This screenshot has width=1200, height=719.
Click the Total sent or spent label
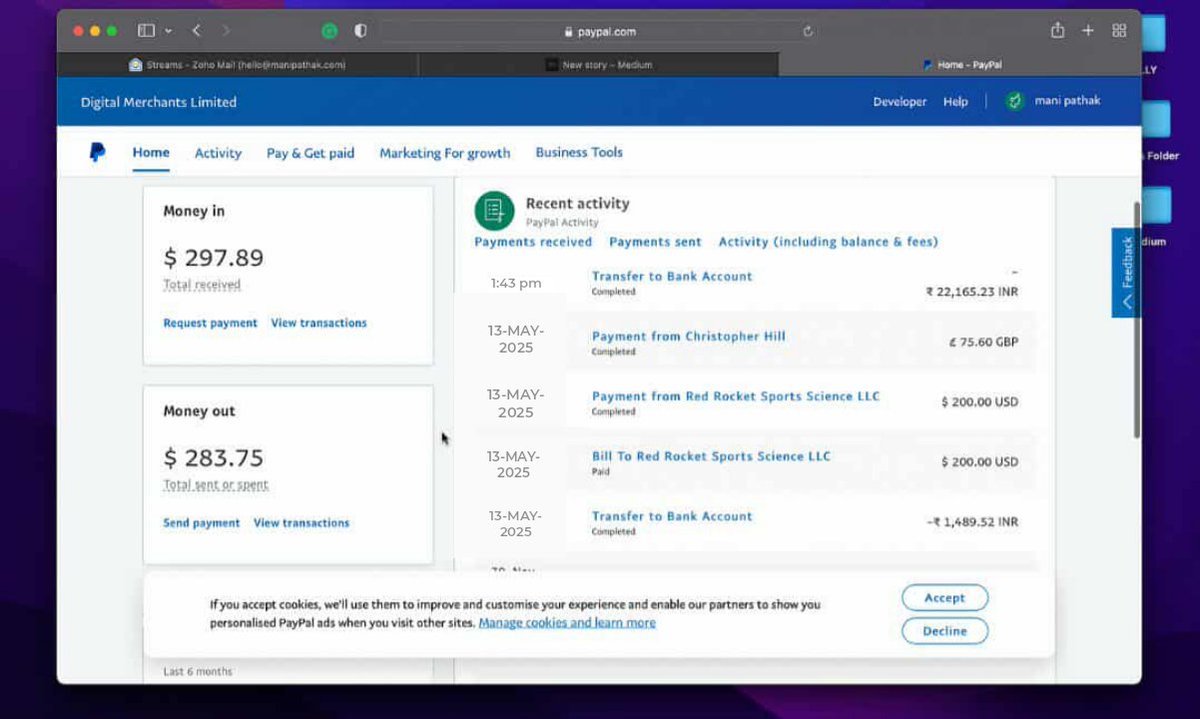click(216, 485)
